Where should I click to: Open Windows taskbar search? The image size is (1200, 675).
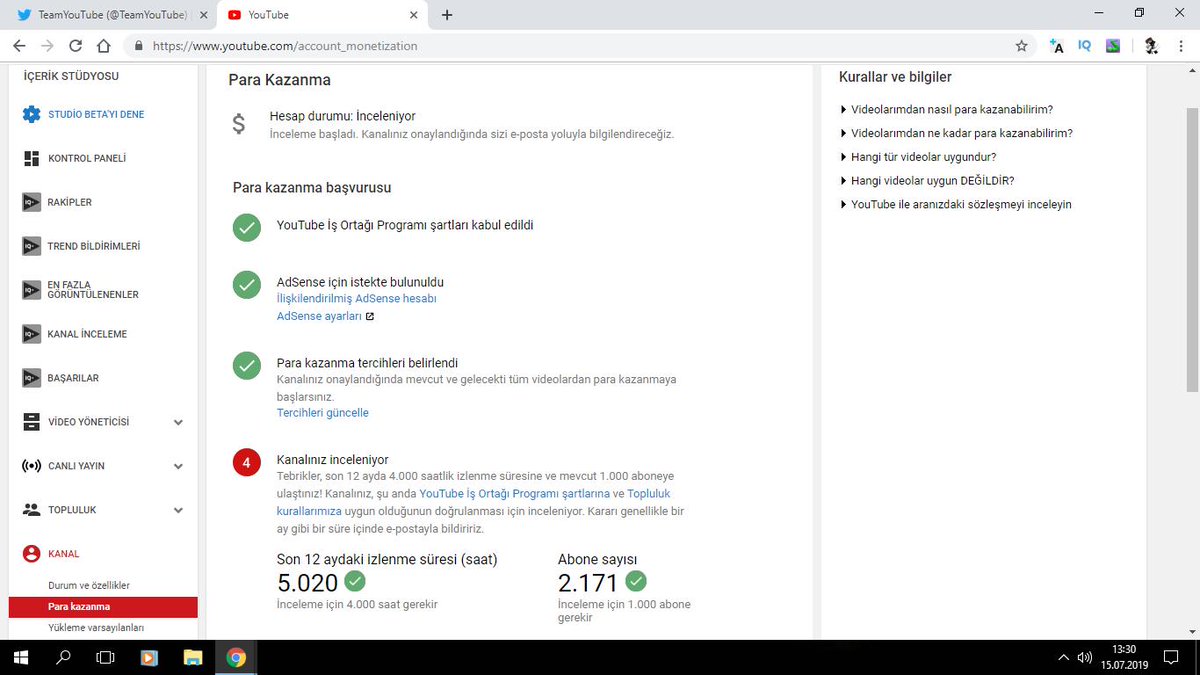(x=63, y=657)
